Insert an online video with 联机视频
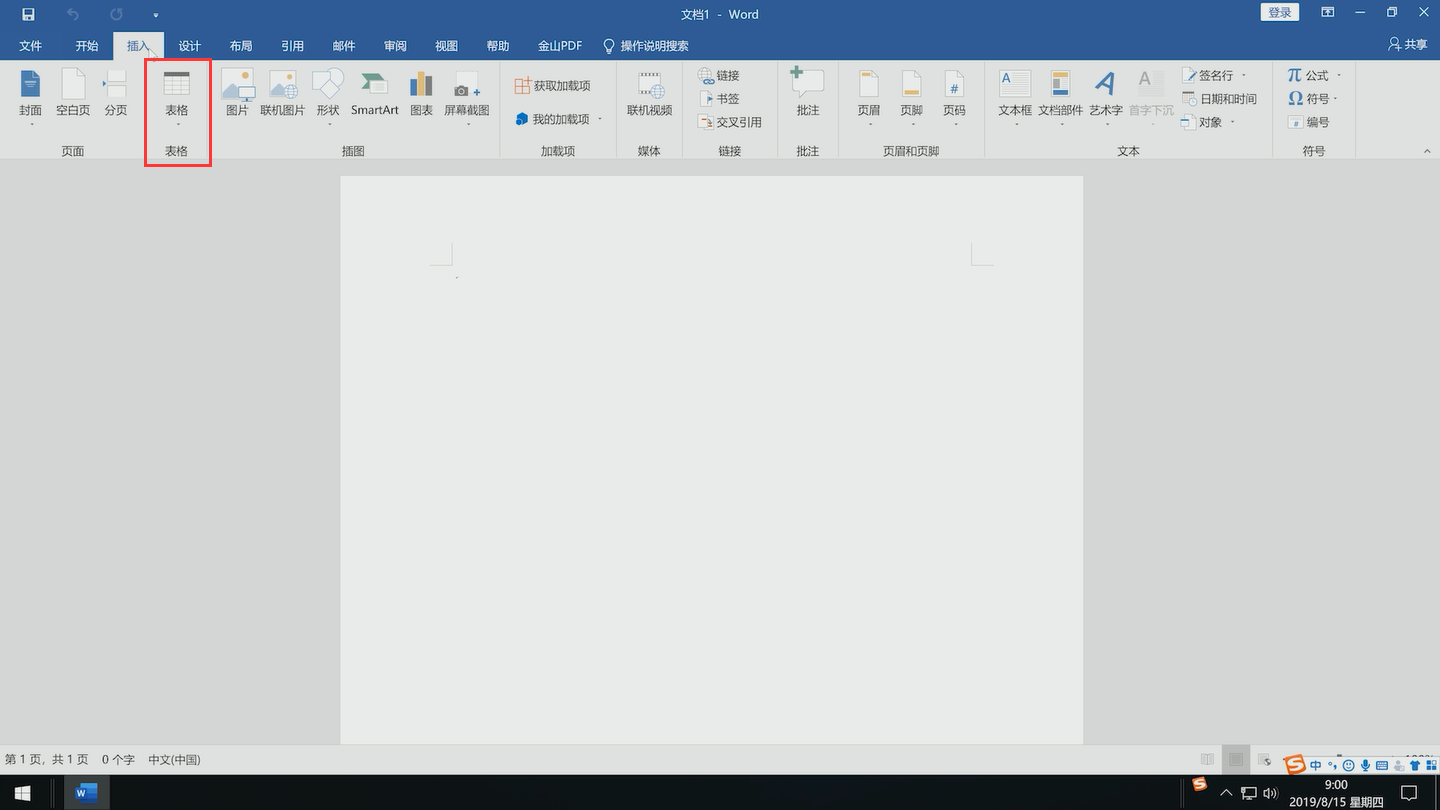 [650, 93]
